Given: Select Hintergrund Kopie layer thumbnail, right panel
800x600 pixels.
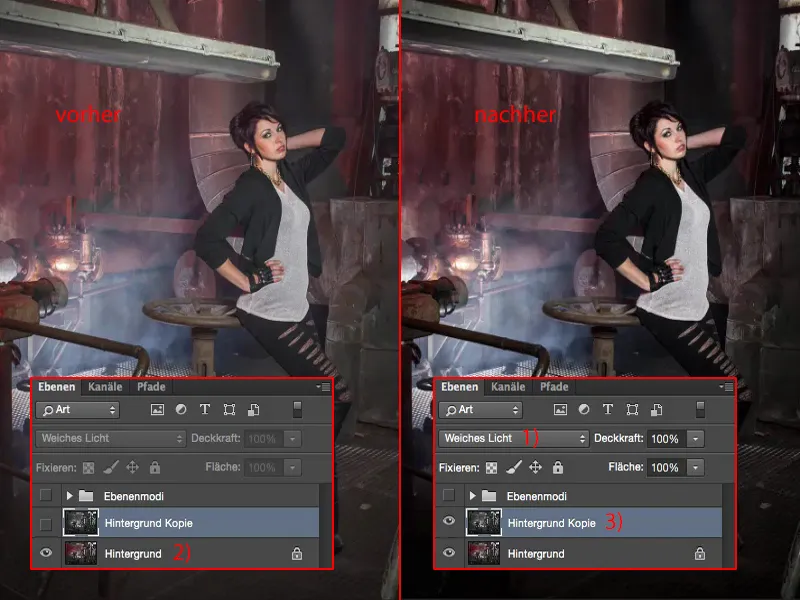Looking at the screenshot, I should click(x=484, y=522).
